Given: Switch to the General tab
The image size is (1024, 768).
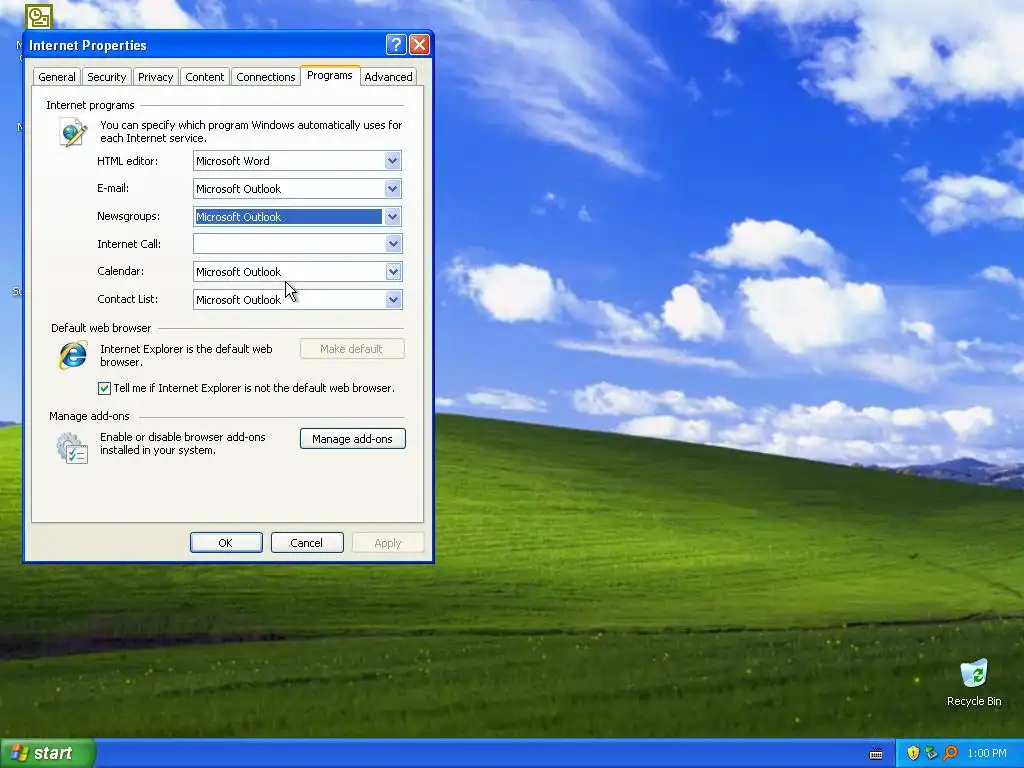Looking at the screenshot, I should tap(57, 77).
